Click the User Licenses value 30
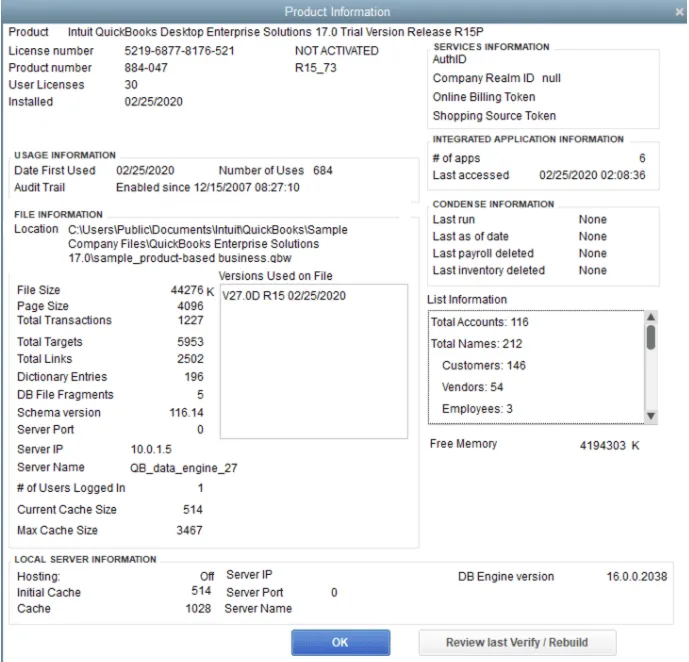The width and height of the screenshot is (689, 662). pos(131,85)
